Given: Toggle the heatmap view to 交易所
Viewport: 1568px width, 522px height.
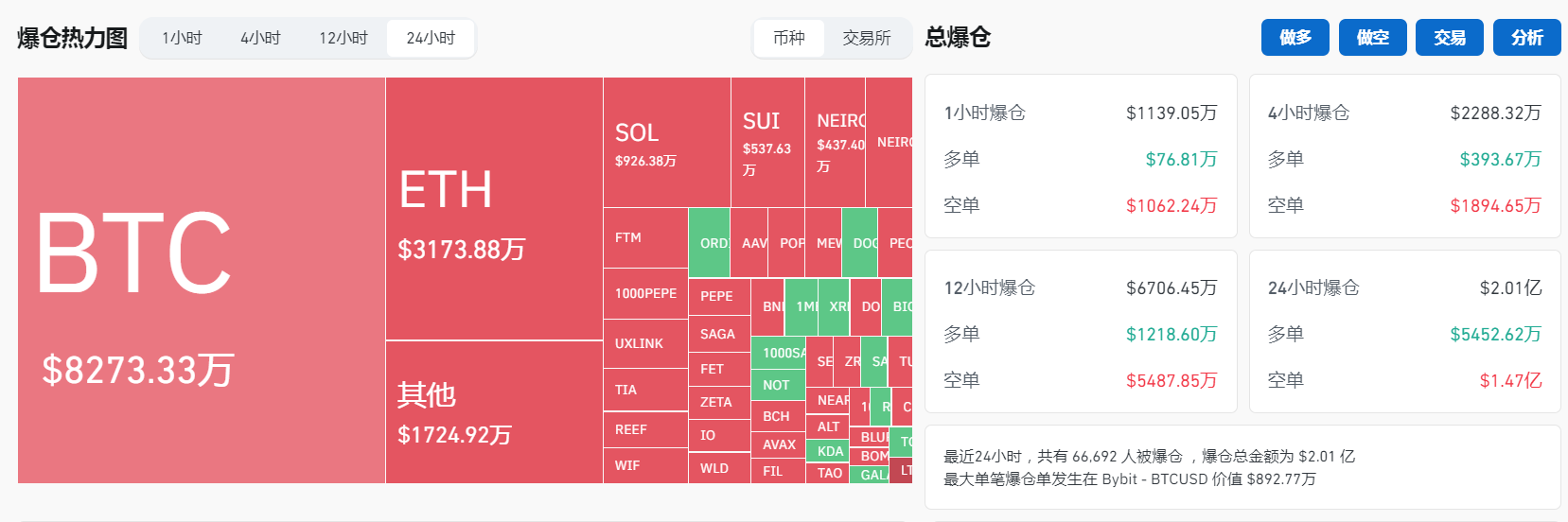Looking at the screenshot, I should pyautogui.click(x=867, y=39).
